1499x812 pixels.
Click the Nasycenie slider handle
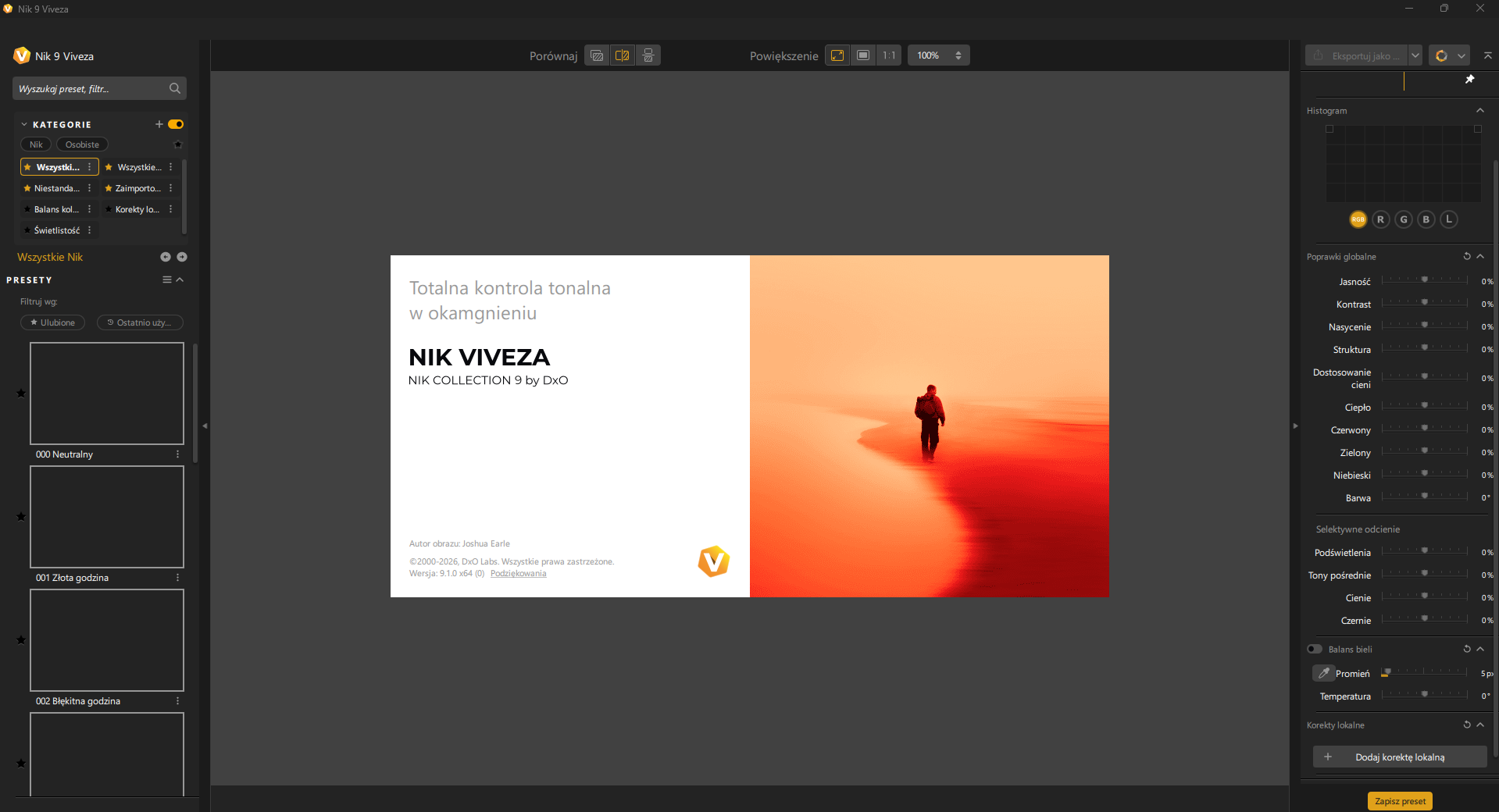tap(1425, 325)
